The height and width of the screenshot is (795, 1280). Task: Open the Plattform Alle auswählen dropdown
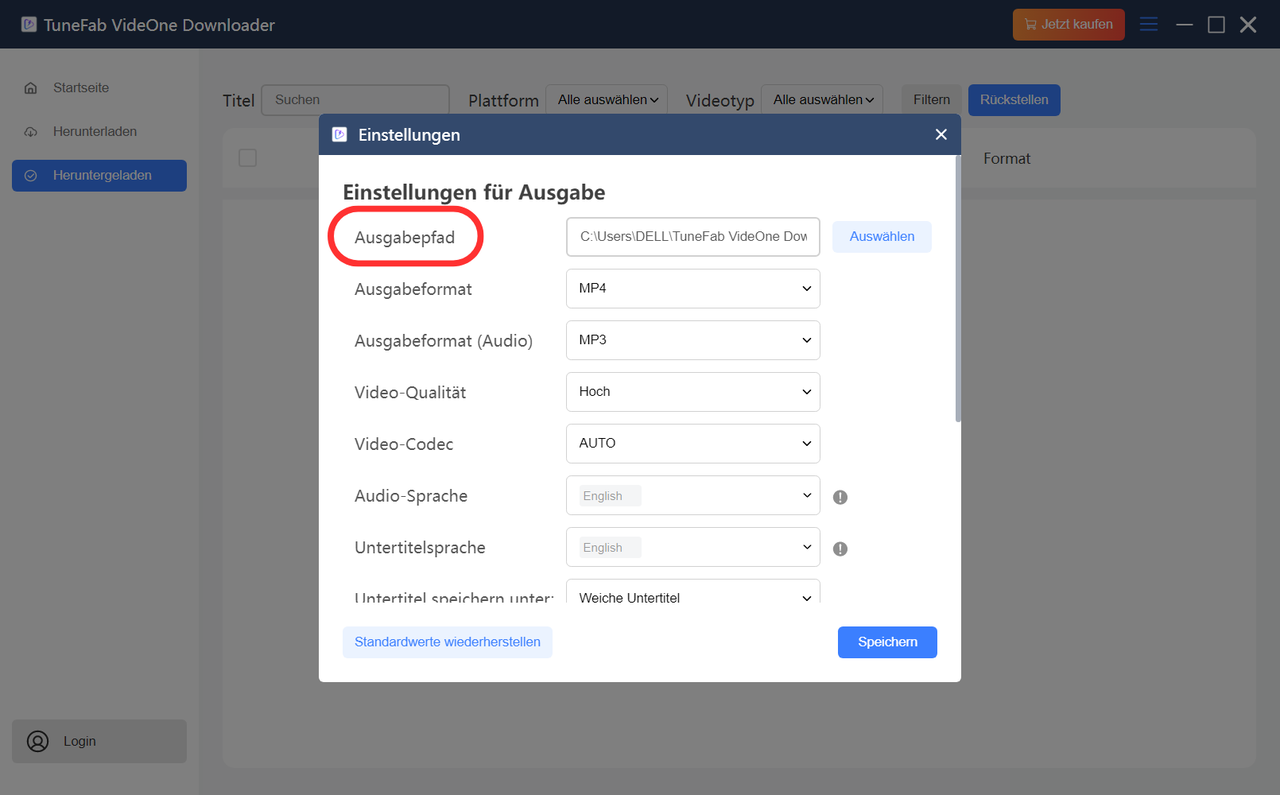(608, 100)
